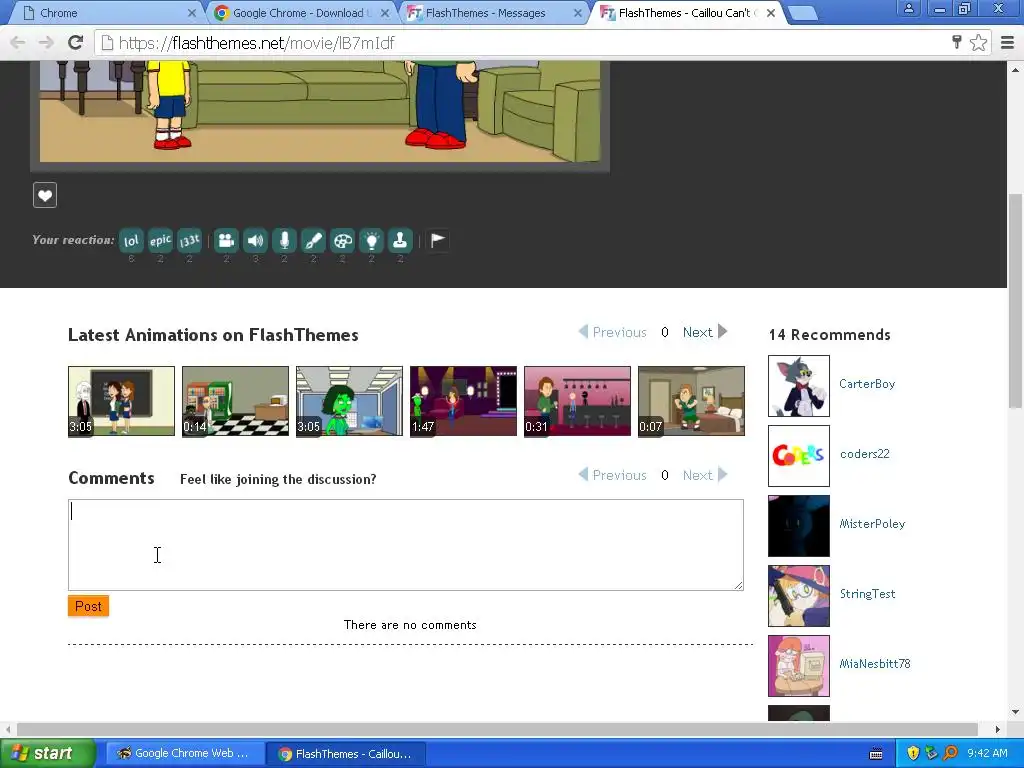Select the speaker sound reaction icon
This screenshot has height=768, width=1024.
(x=255, y=240)
